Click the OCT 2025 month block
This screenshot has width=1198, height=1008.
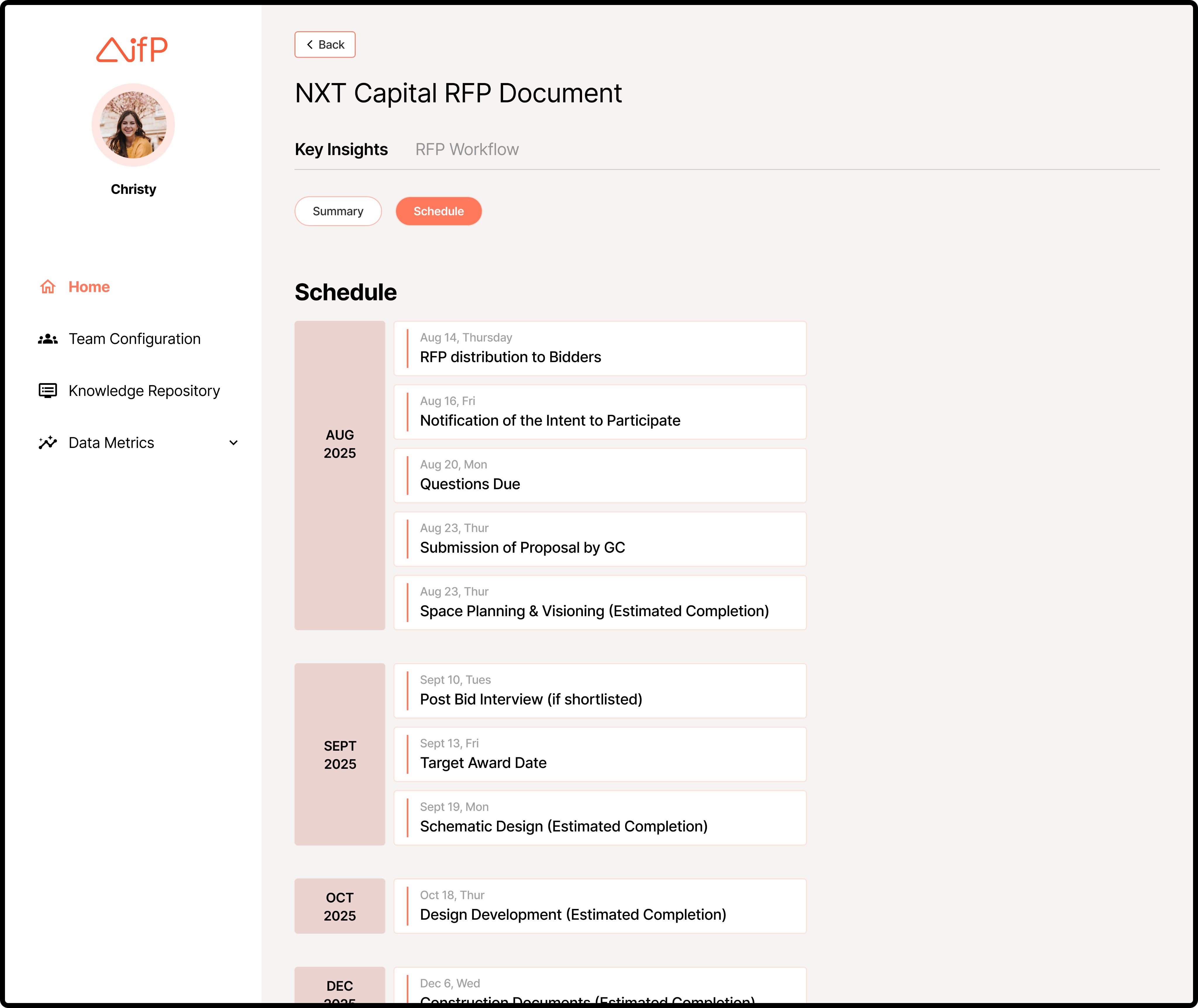pos(340,906)
